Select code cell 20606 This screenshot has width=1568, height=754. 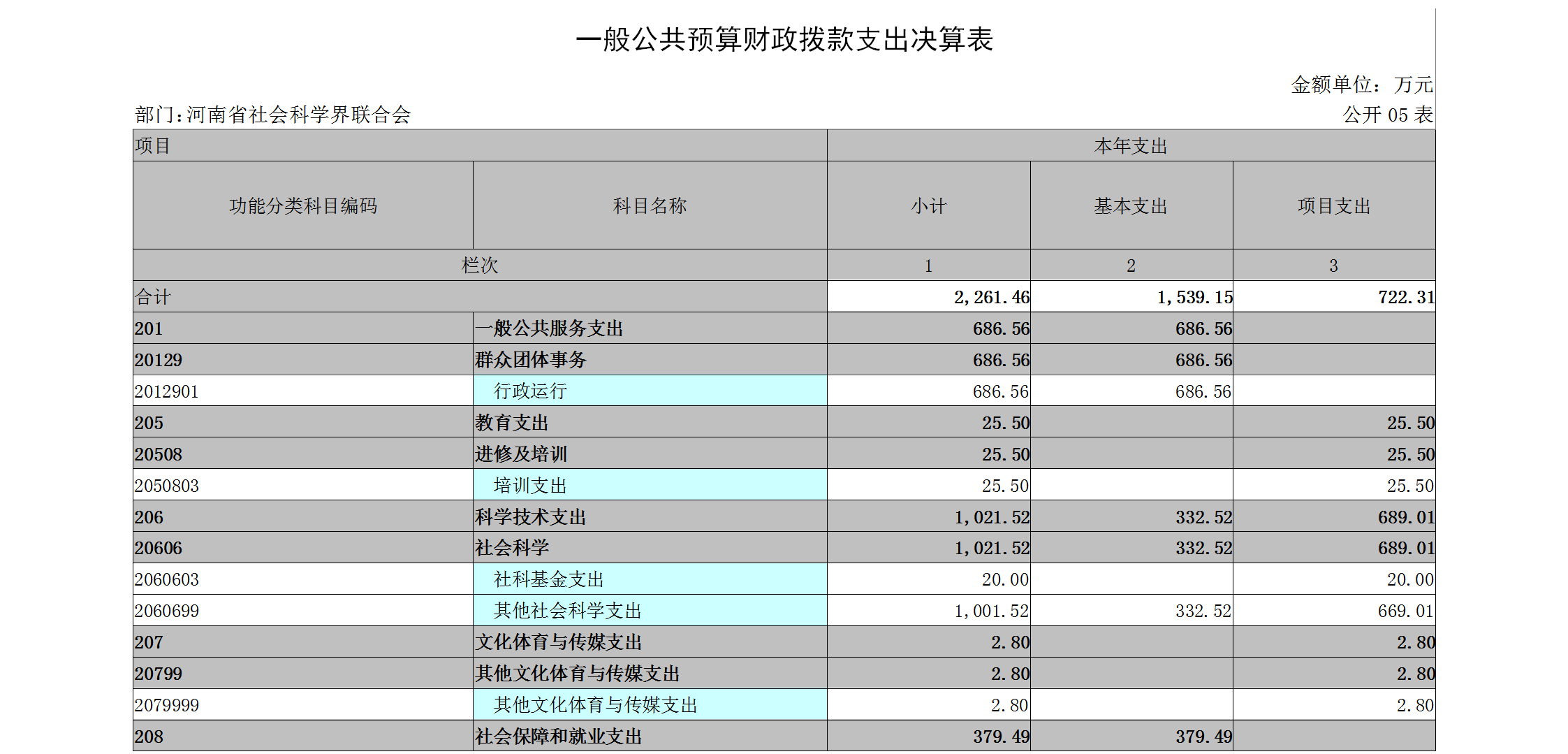(303, 547)
